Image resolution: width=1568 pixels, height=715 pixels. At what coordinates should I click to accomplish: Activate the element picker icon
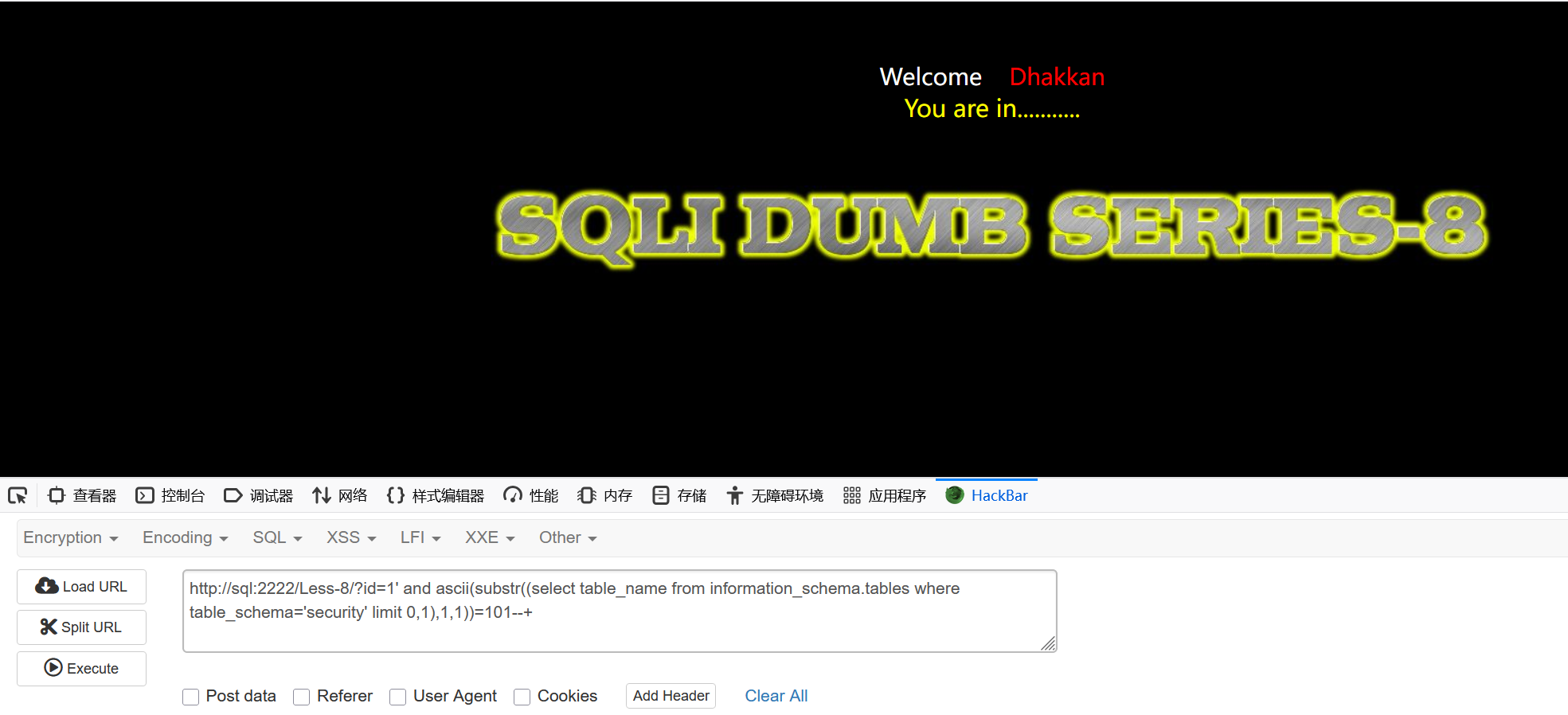click(x=18, y=496)
